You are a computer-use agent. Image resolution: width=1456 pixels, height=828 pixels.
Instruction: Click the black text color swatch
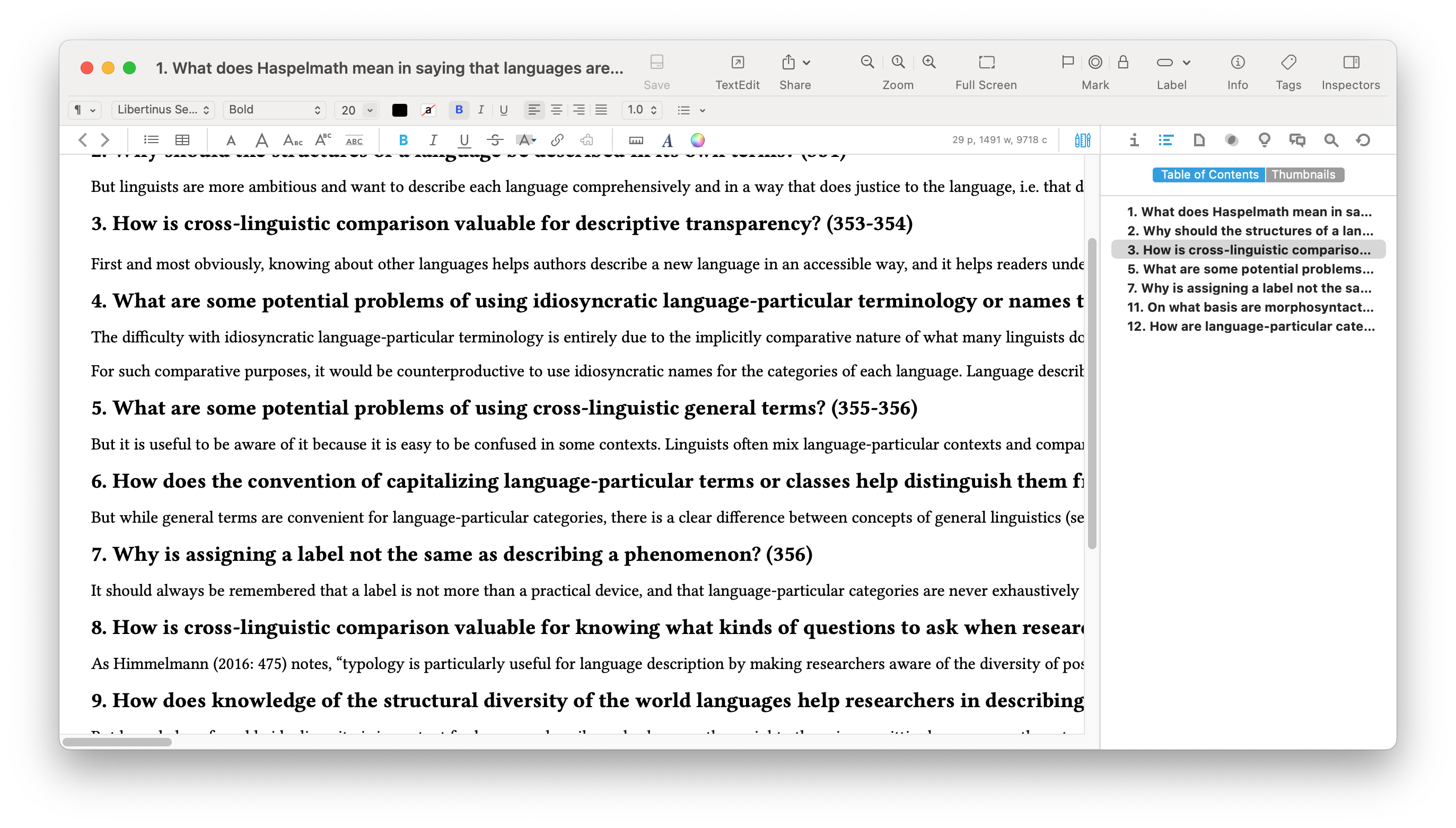point(399,110)
